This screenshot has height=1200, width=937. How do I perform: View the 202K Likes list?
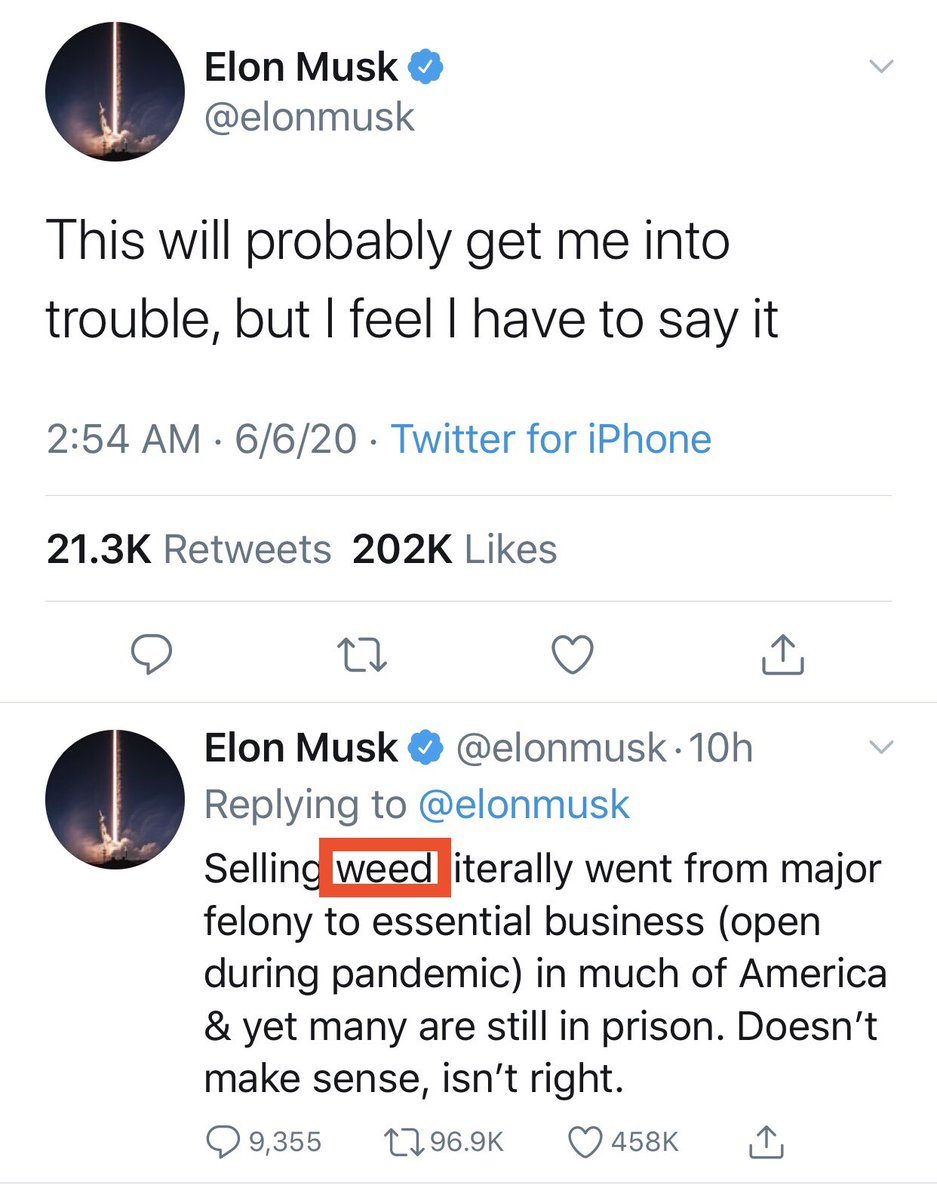click(455, 549)
